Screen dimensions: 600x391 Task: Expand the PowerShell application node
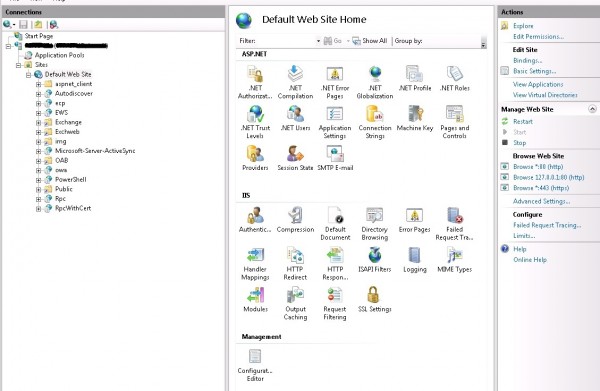pyautogui.click(x=38, y=180)
